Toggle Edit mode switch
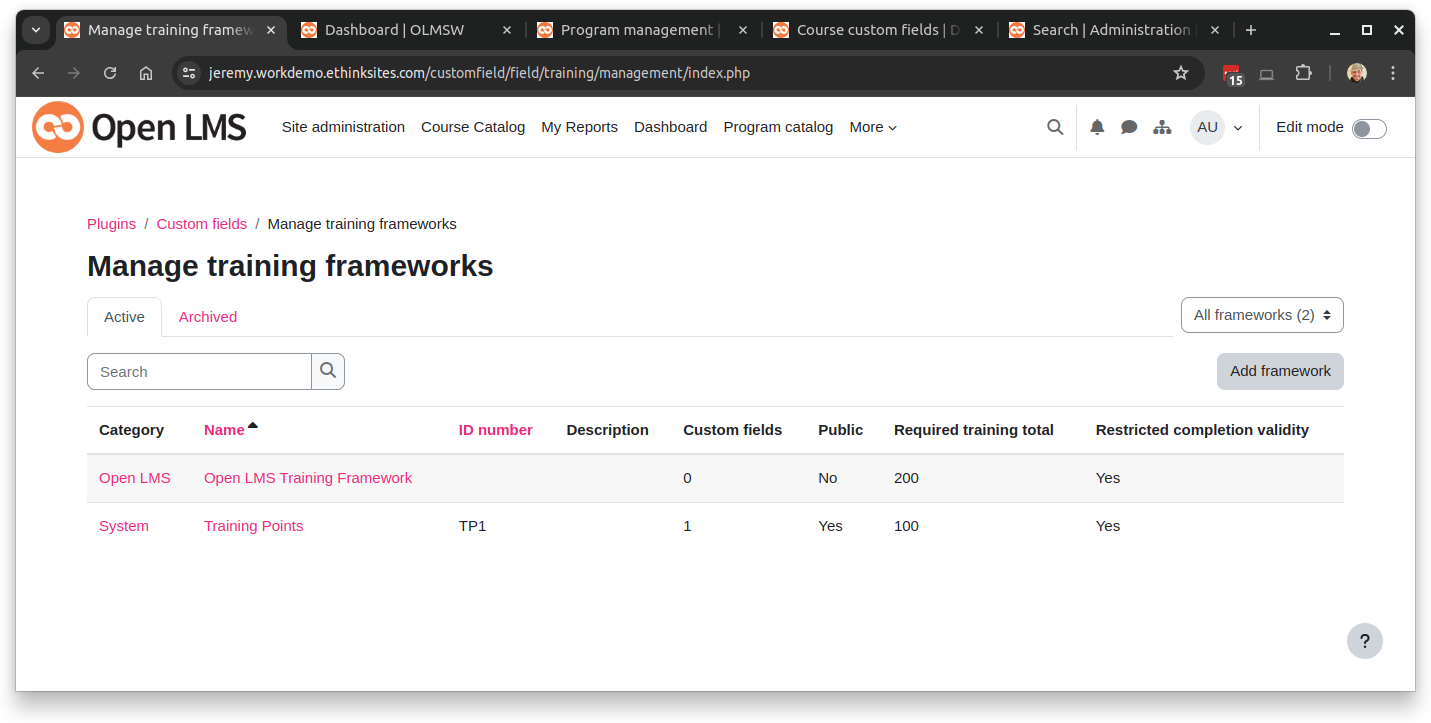 [1369, 128]
